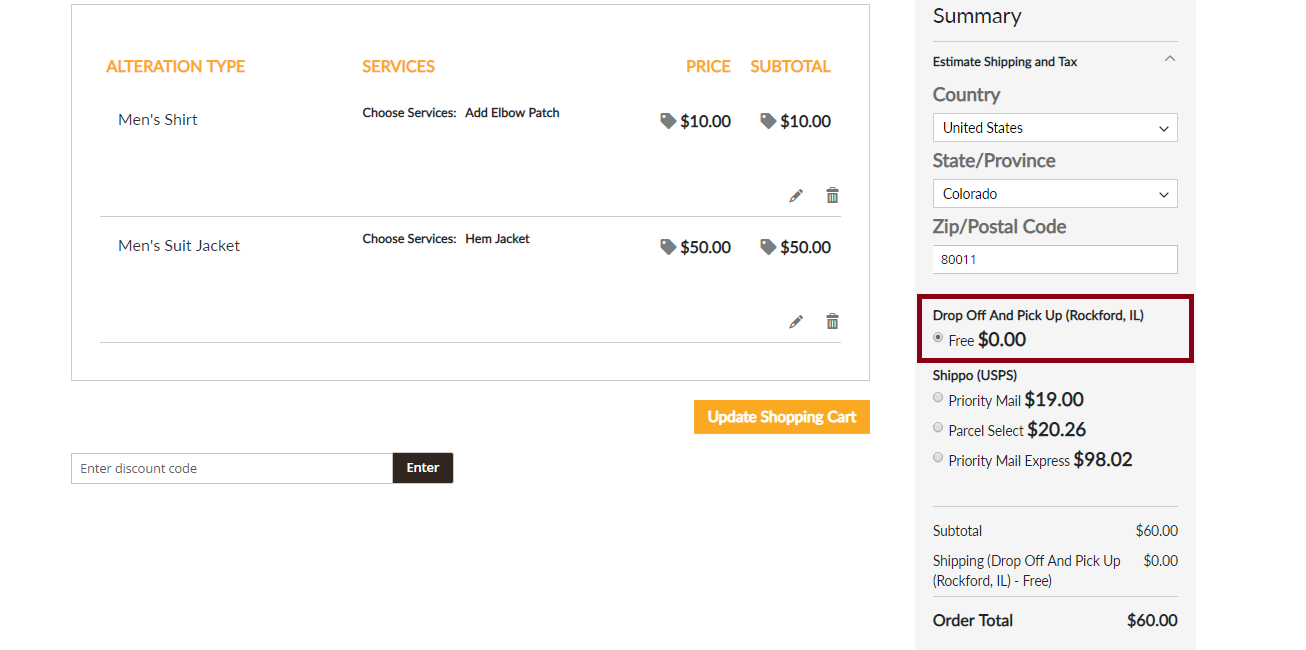
Task: Click the Enter discount code button
Action: pos(423,468)
